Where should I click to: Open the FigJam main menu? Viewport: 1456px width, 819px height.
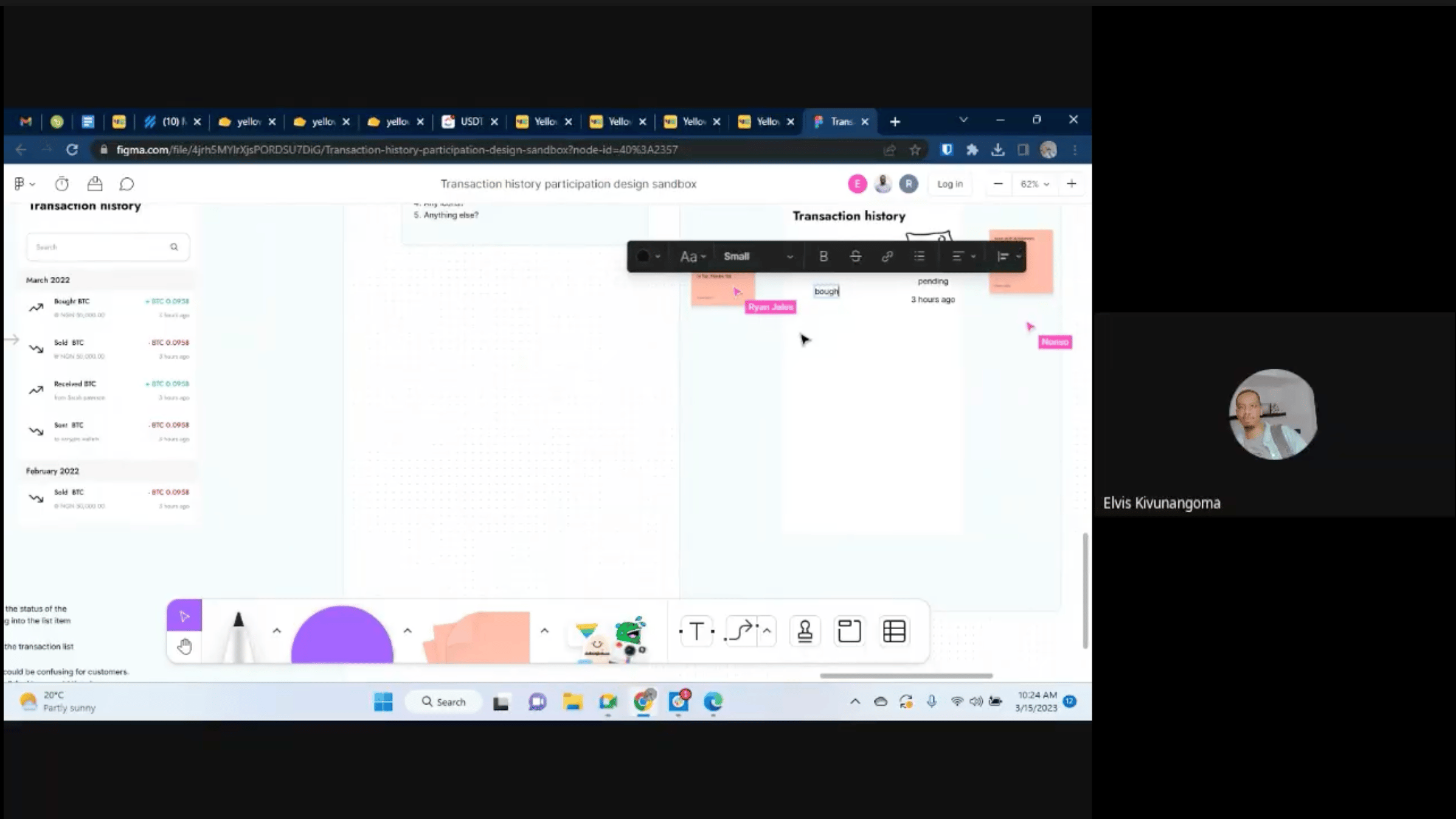(x=24, y=184)
